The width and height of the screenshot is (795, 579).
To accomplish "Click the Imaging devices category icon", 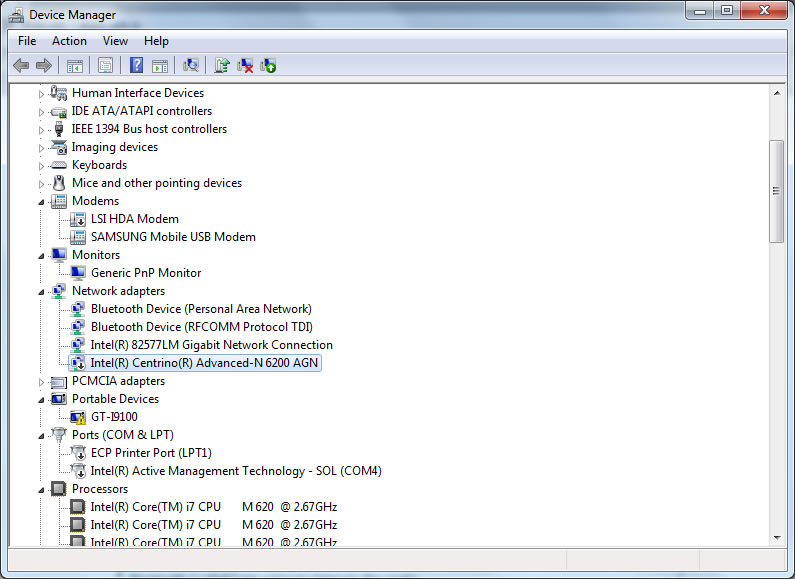I will [59, 147].
